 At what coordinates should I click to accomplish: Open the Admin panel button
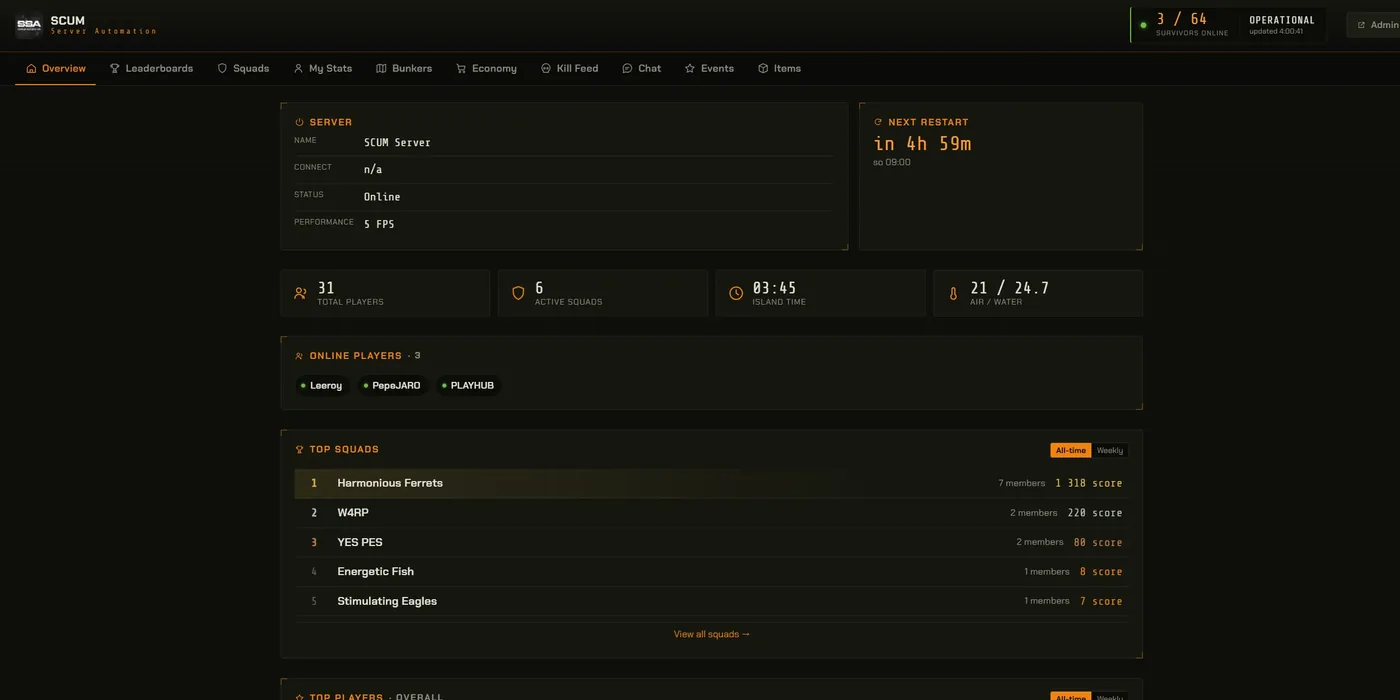1376,25
